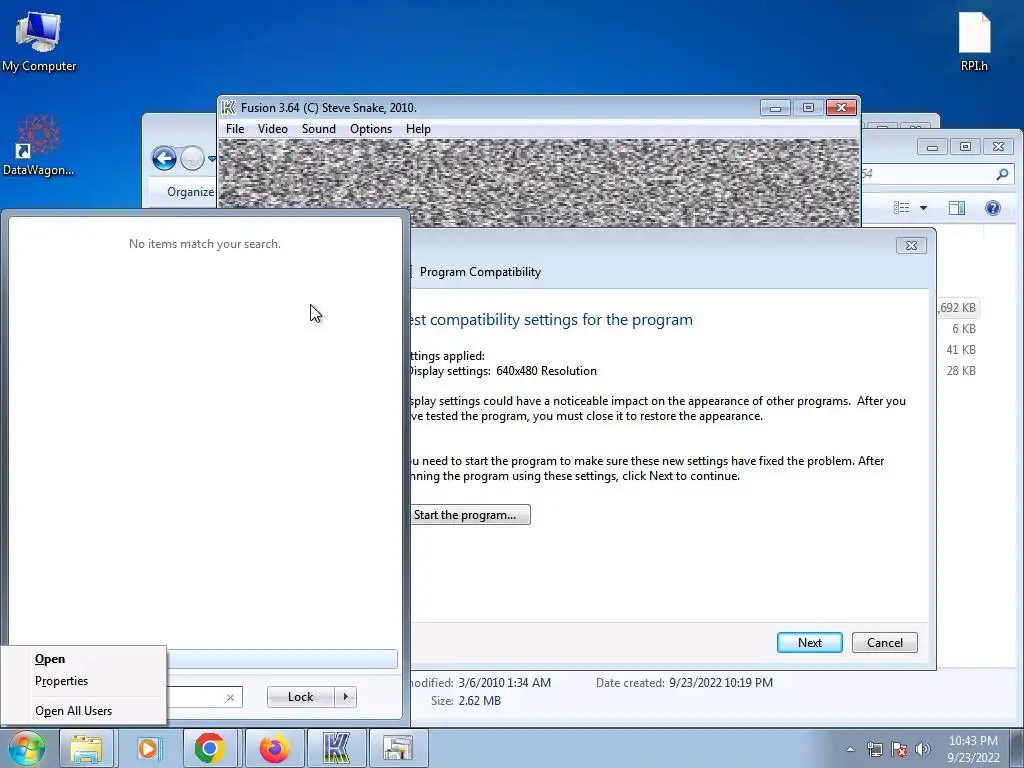
Task: Open the Help menu in Fusion
Action: [418, 129]
